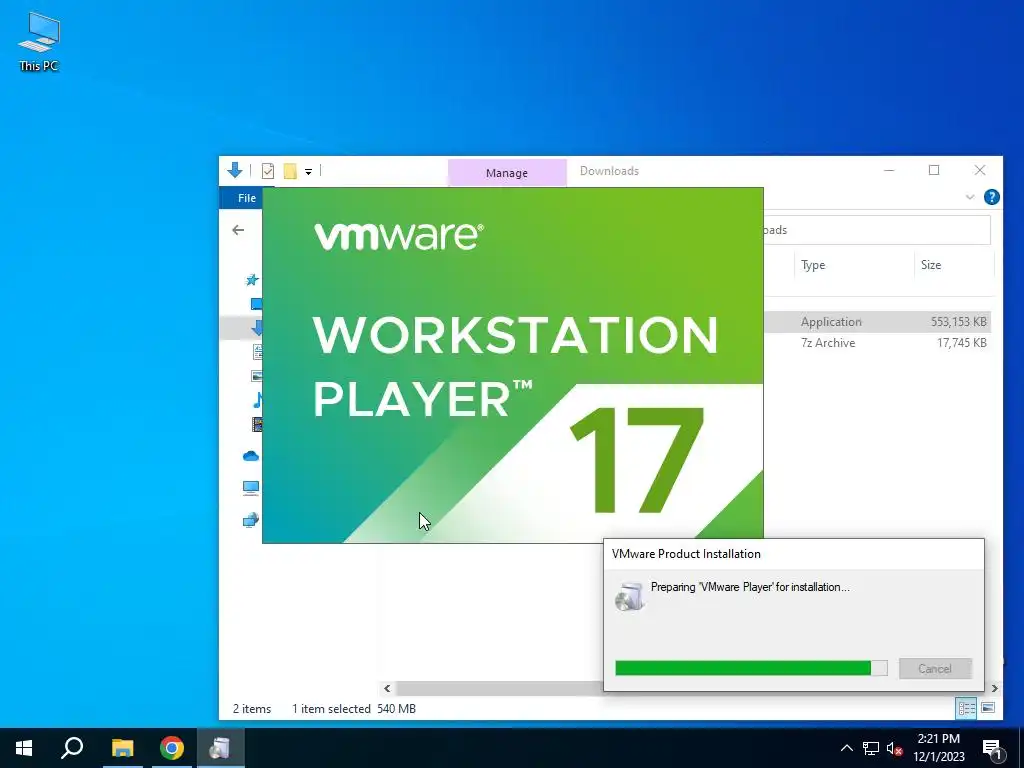
Task: Open the Windows Start menu
Action: 24,748
